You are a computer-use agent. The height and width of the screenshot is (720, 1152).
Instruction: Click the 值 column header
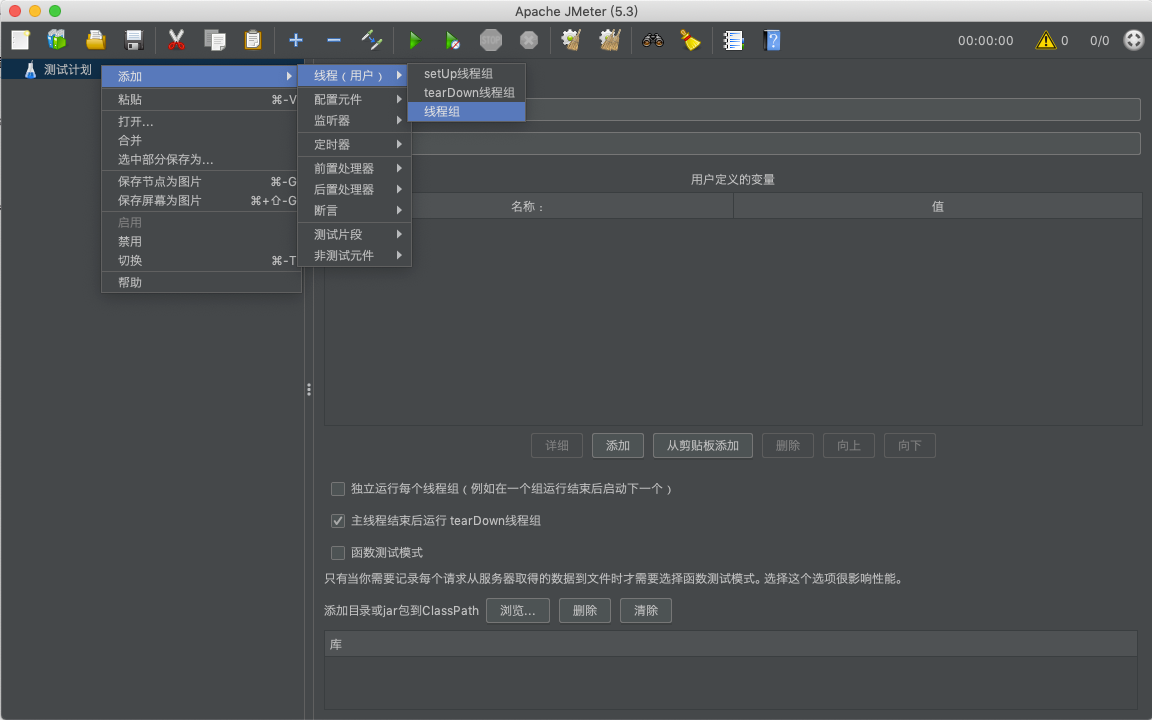pos(938,206)
